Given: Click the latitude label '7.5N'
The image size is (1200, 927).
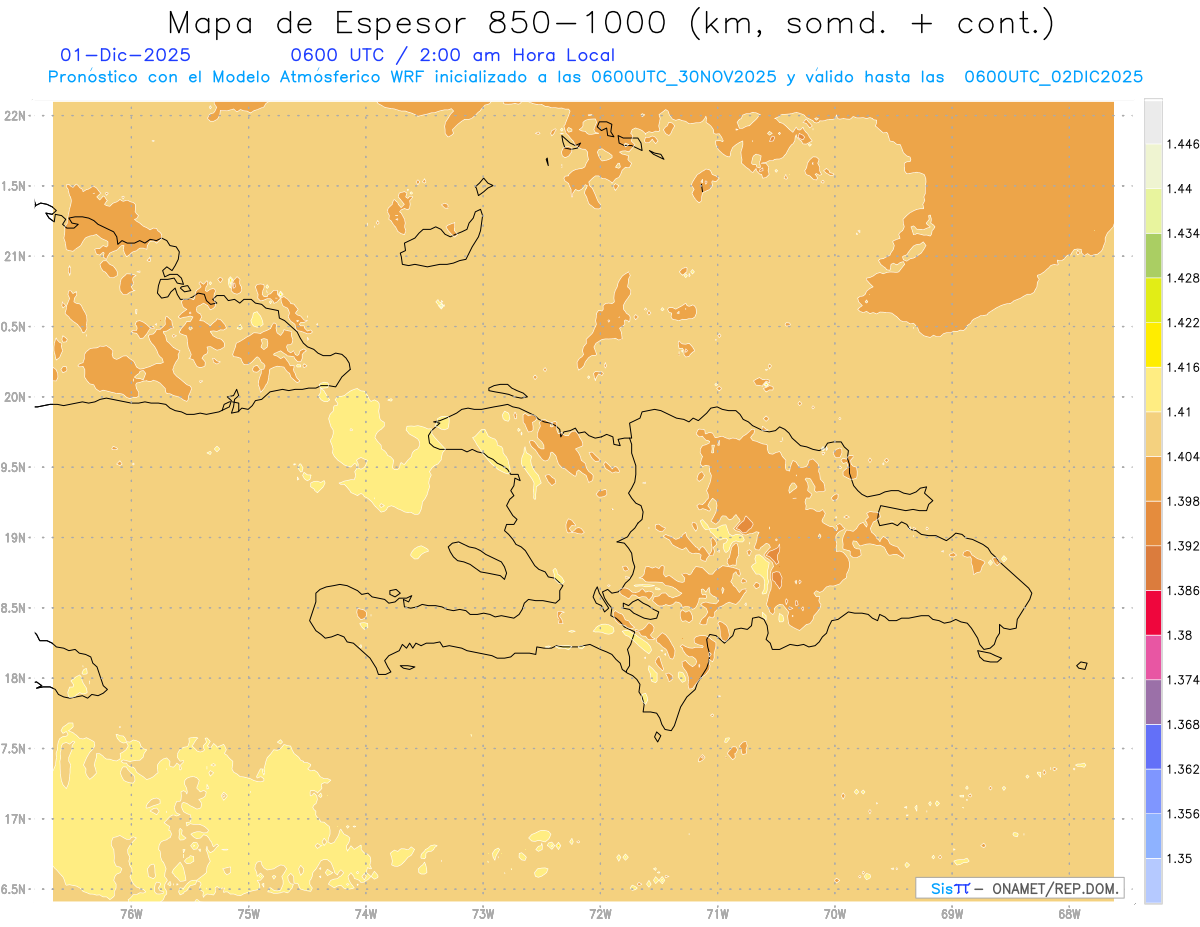Looking at the screenshot, I should 14,749.
